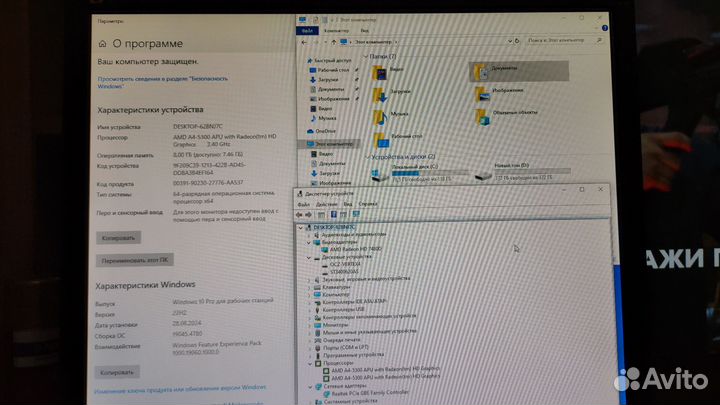Collapse Дисковые устройства node

[x=309, y=258]
